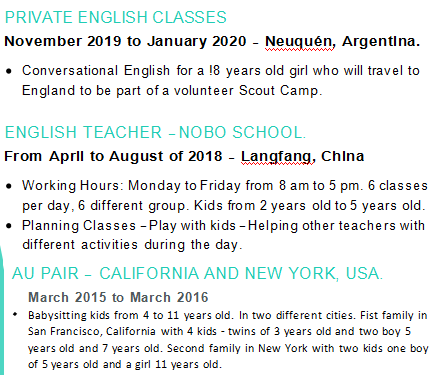Click the phrase 'different activities during the day'
439x375 pixels.
[x=132, y=245]
